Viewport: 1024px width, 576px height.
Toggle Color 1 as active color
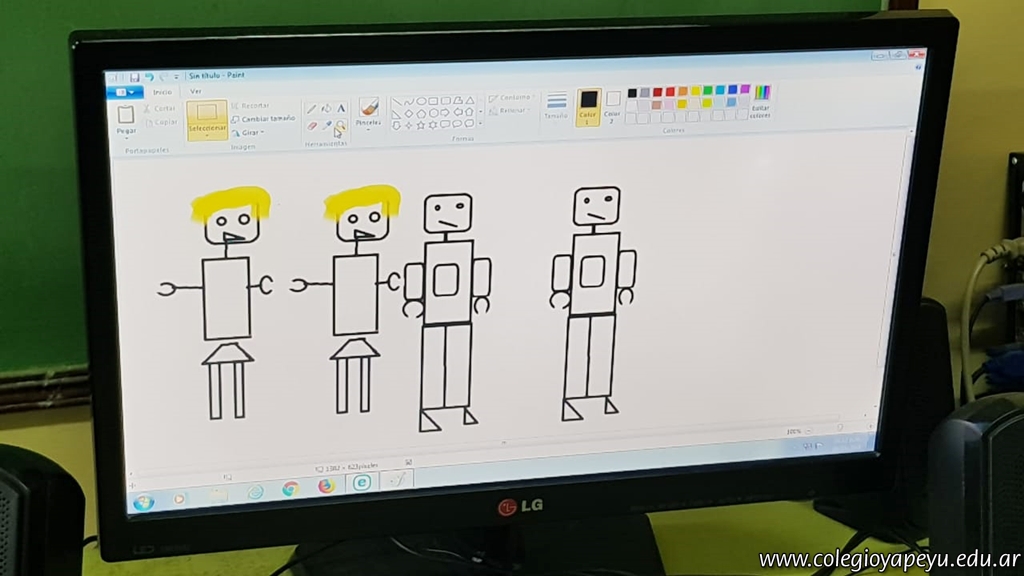tap(588, 105)
